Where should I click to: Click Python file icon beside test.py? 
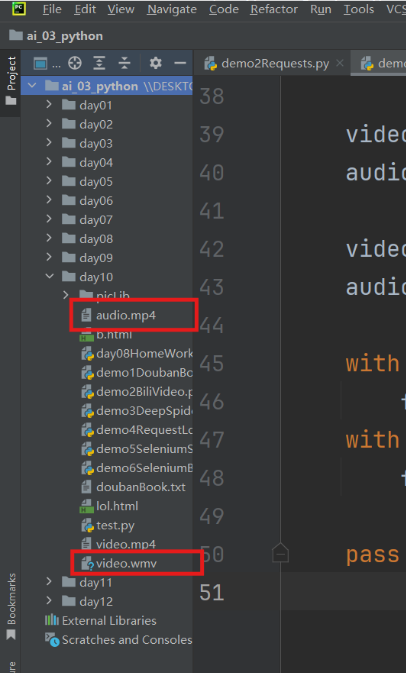[x=87, y=526]
